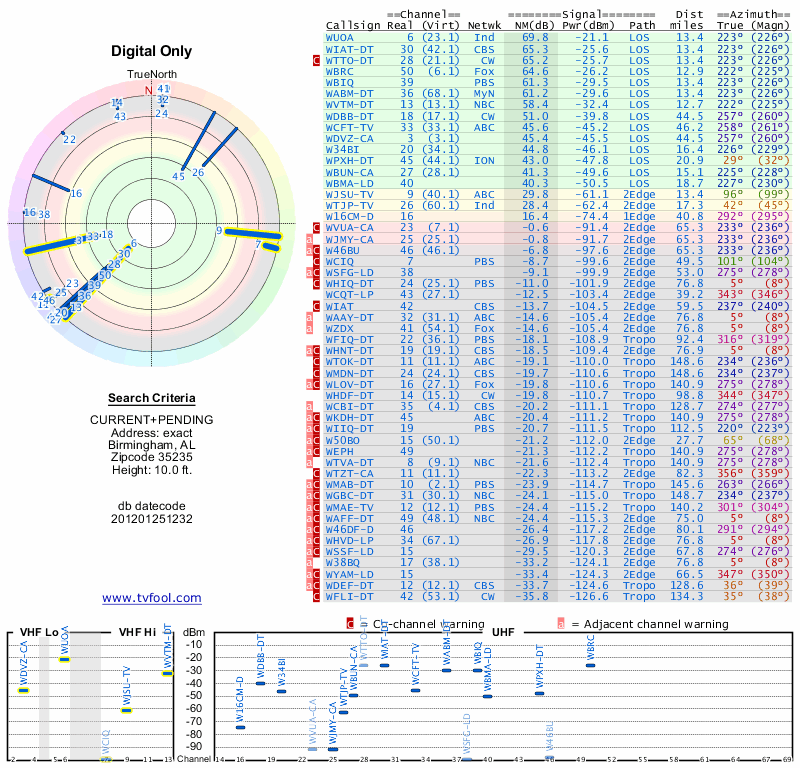Image resolution: width=800 pixels, height=768 pixels.
Task: Click the pink adjacent channel legend icon
Action: [561, 624]
